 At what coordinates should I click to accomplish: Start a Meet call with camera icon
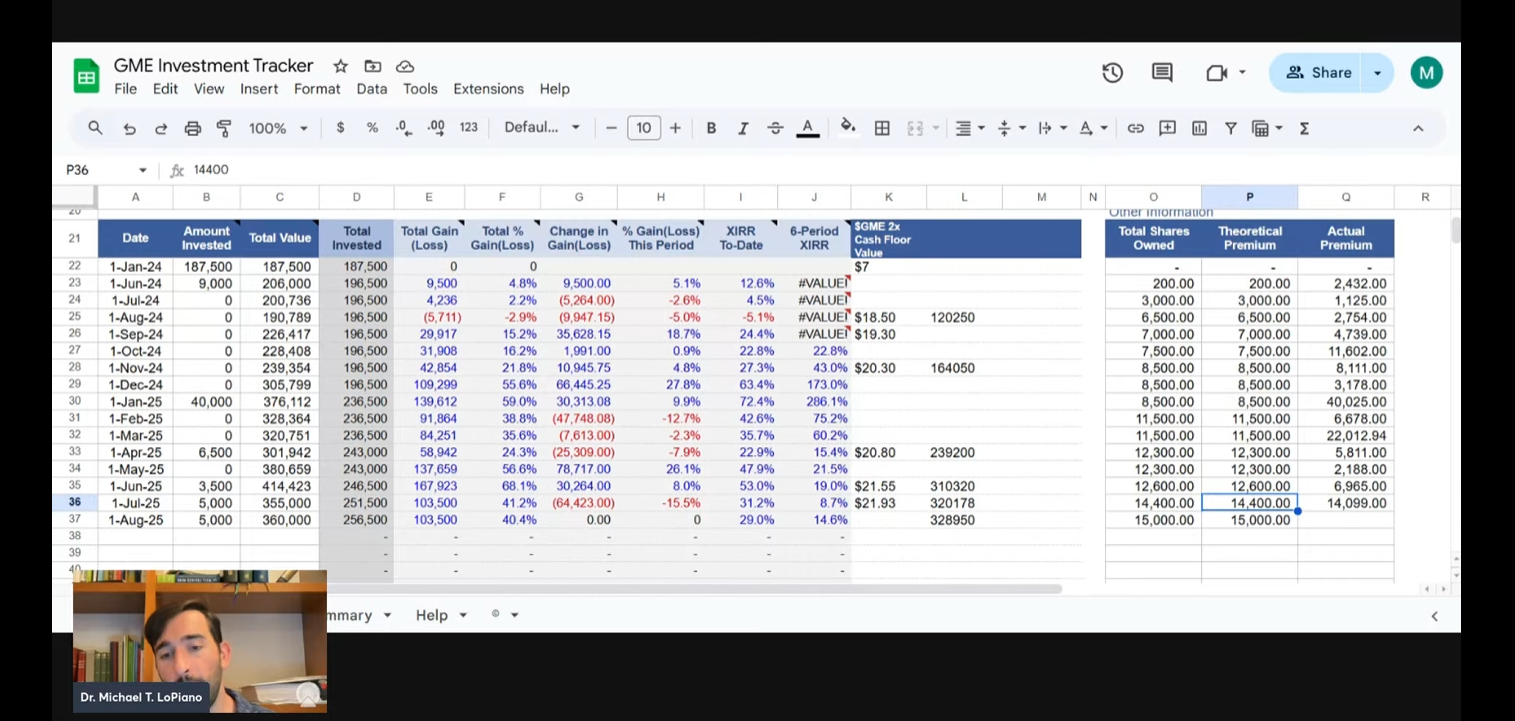[x=1216, y=73]
